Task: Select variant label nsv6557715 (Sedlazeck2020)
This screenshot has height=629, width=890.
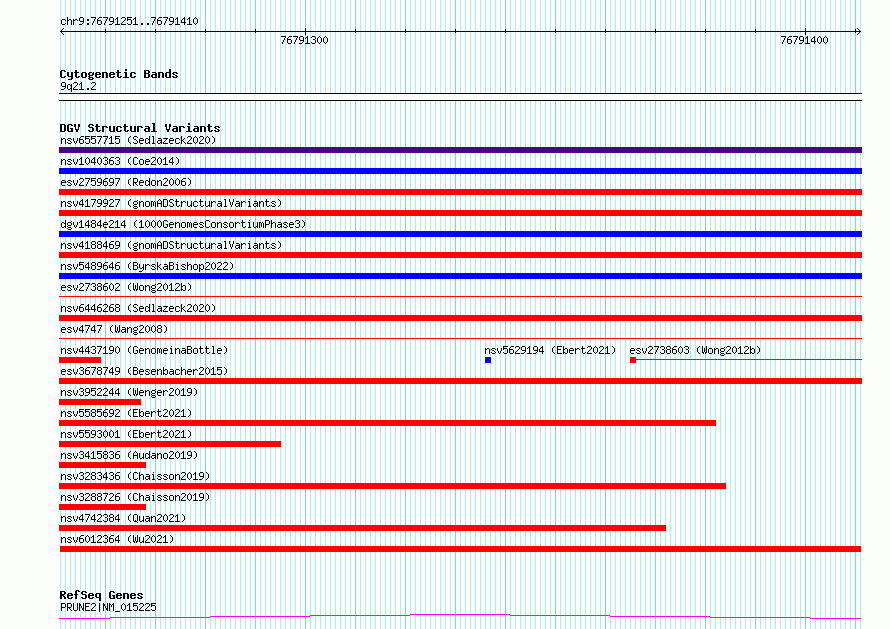Action: pos(138,140)
